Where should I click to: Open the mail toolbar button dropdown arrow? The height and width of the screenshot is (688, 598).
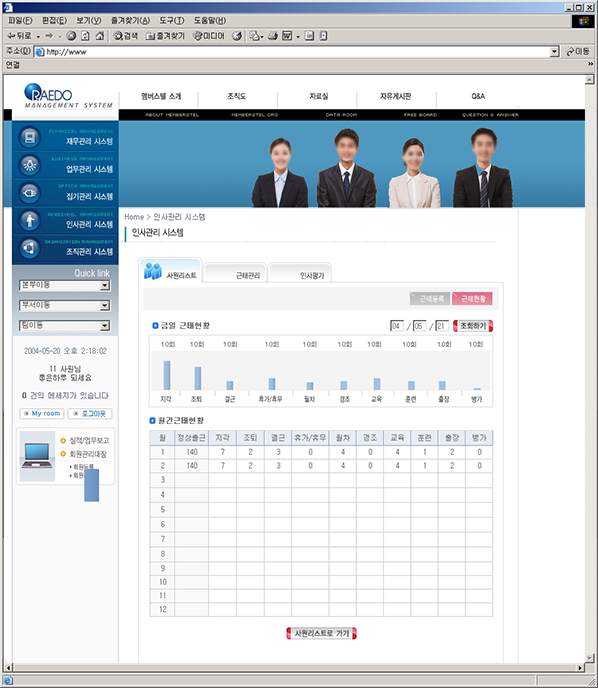point(262,37)
